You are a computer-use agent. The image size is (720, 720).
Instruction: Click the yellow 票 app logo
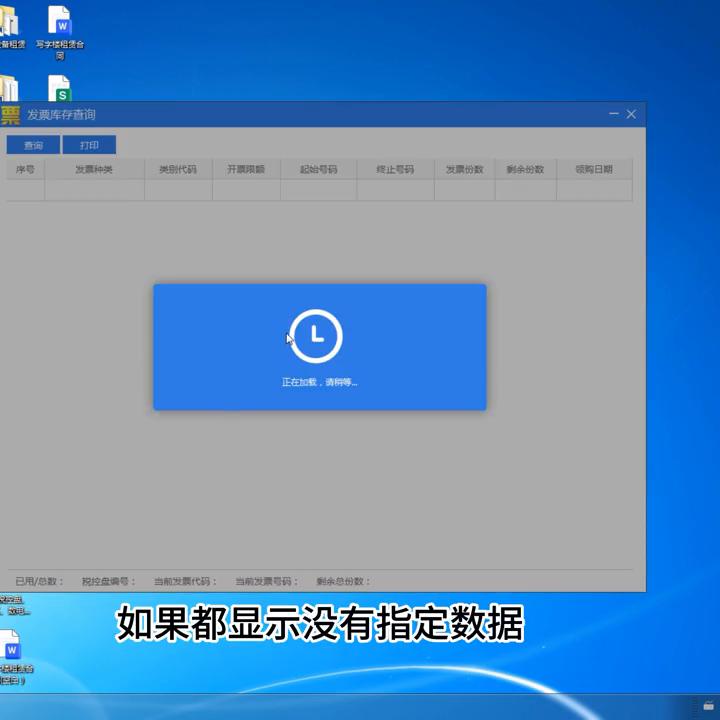[10, 115]
